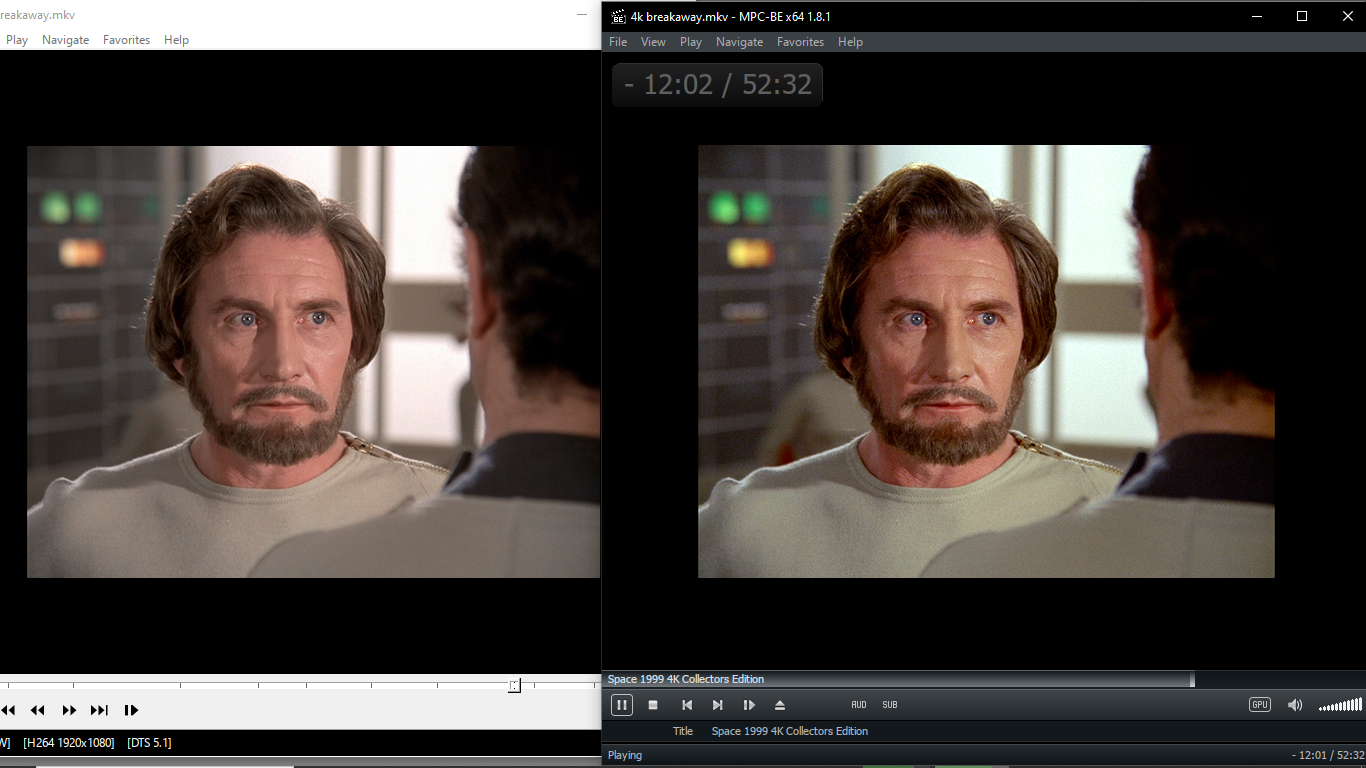The width and height of the screenshot is (1366, 768).
Task: Open the Help menu in MPC-BE
Action: pyautogui.click(x=850, y=42)
